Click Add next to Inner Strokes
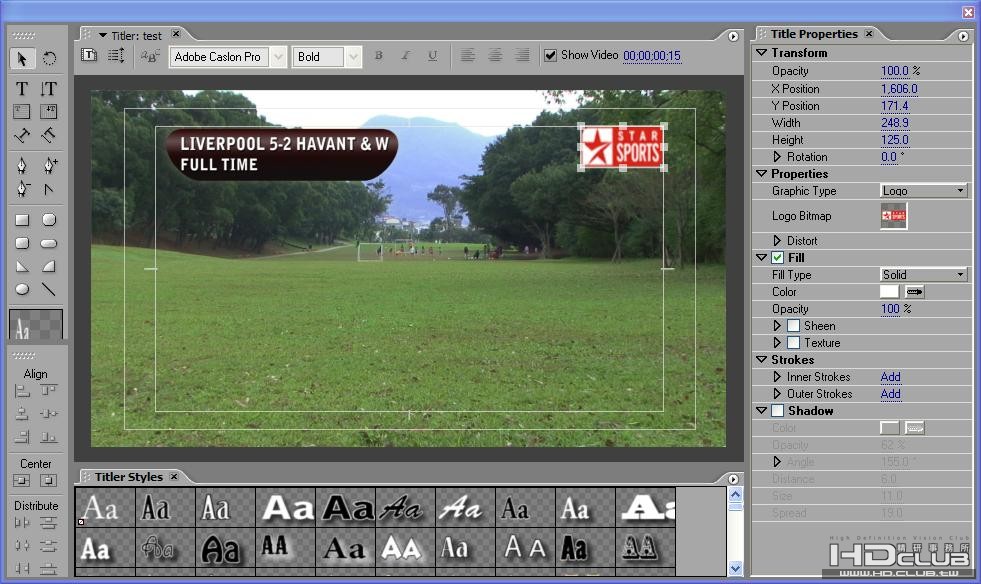This screenshot has height=584, width=981. tap(890, 377)
